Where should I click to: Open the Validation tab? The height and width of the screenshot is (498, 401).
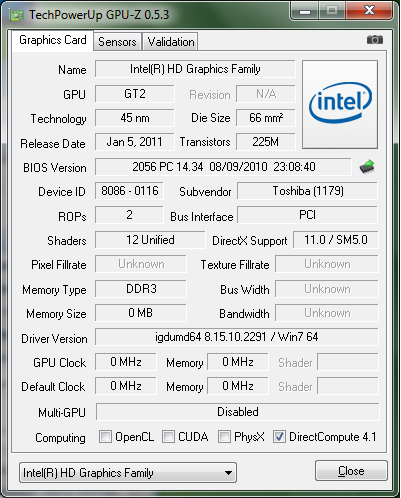(171, 42)
